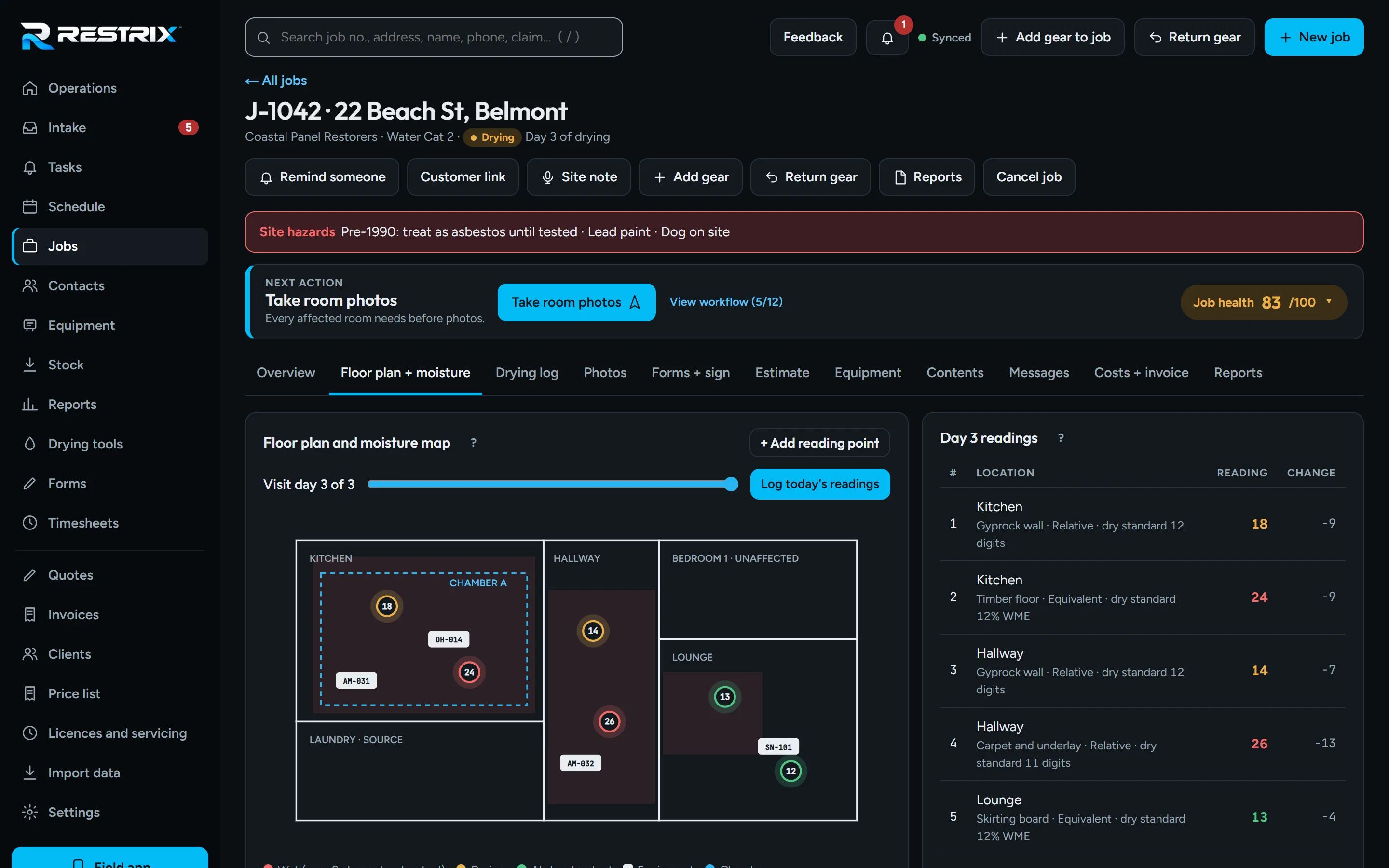Click the New job button
The image size is (1389, 868).
click(x=1314, y=37)
